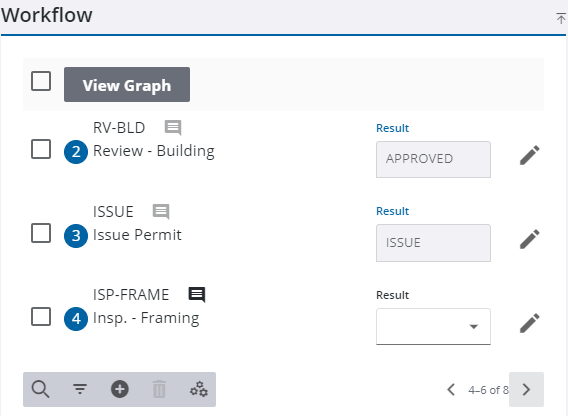Click the APPROVED result field
568x416 pixels.
433,159
